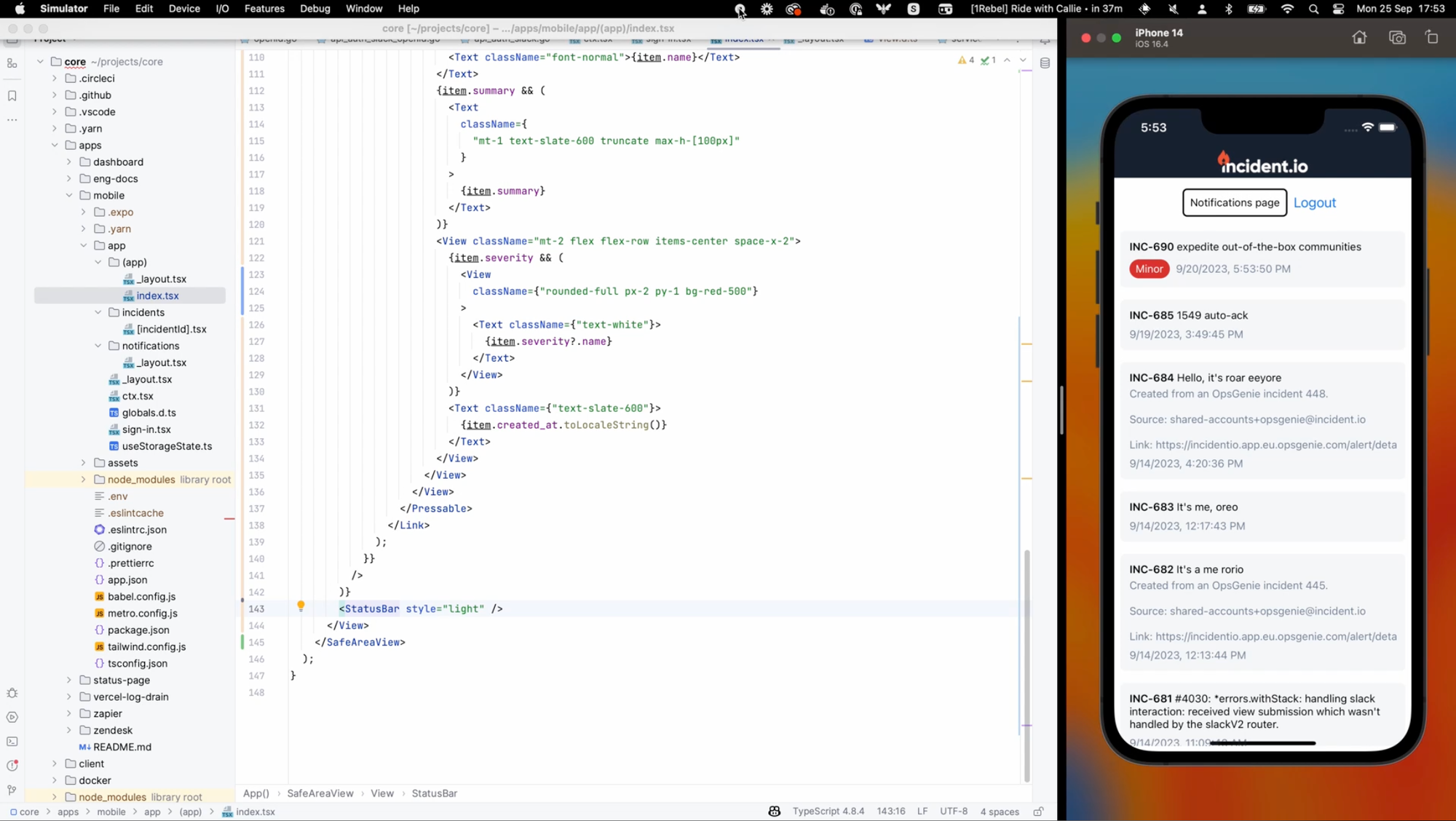Open the Debug menu in menu bar

(314, 9)
